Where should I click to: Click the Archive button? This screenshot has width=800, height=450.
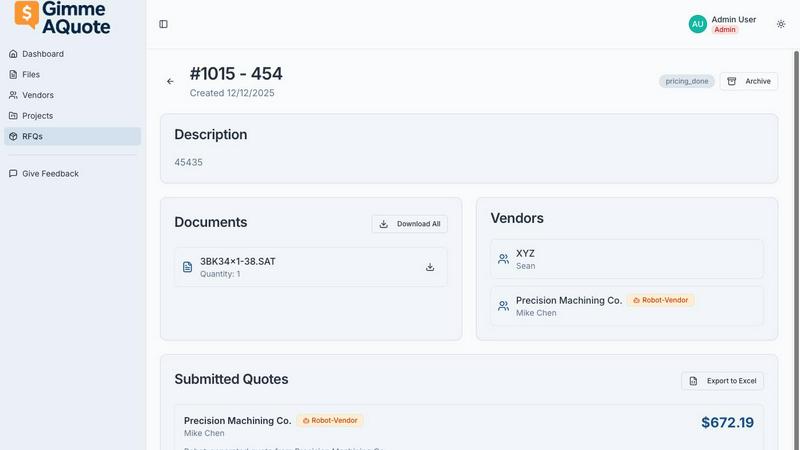(x=748, y=81)
